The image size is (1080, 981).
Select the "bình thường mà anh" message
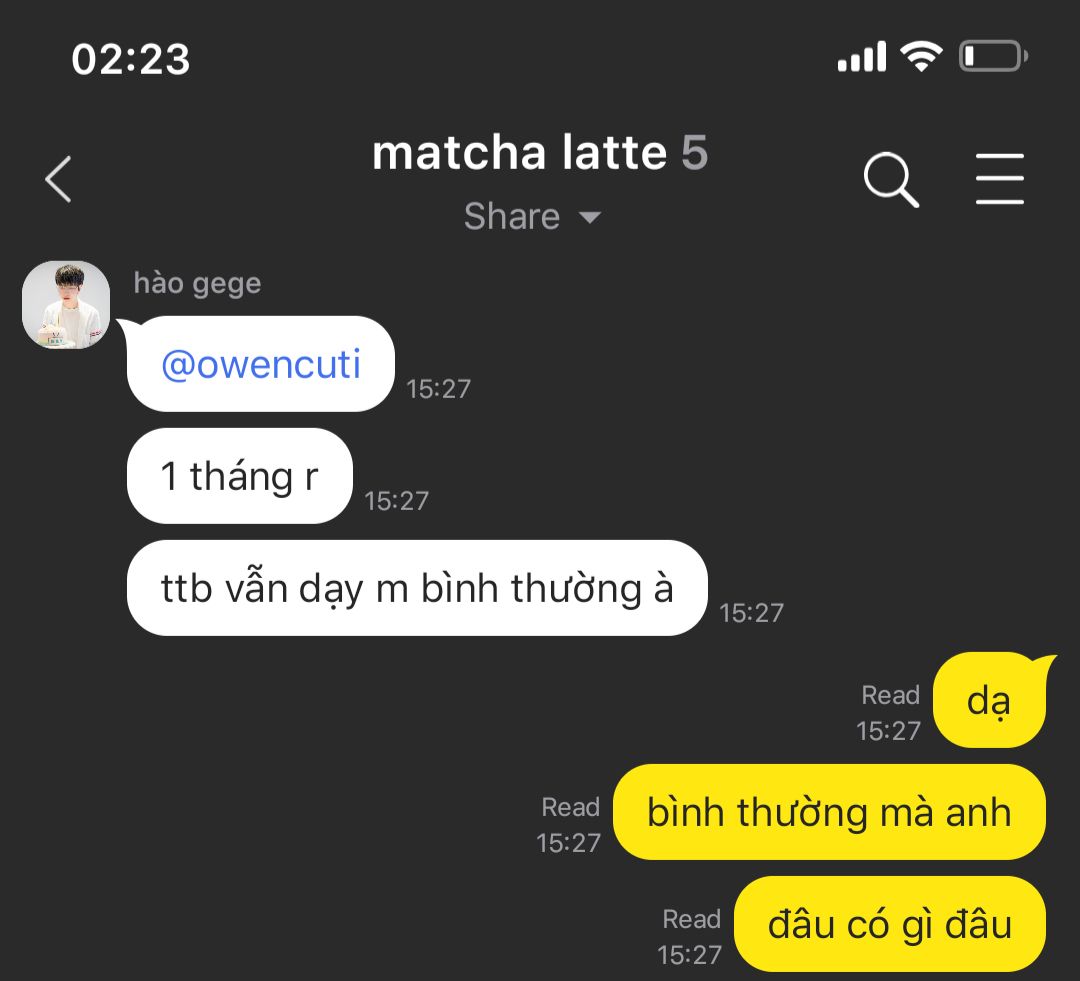(x=829, y=812)
